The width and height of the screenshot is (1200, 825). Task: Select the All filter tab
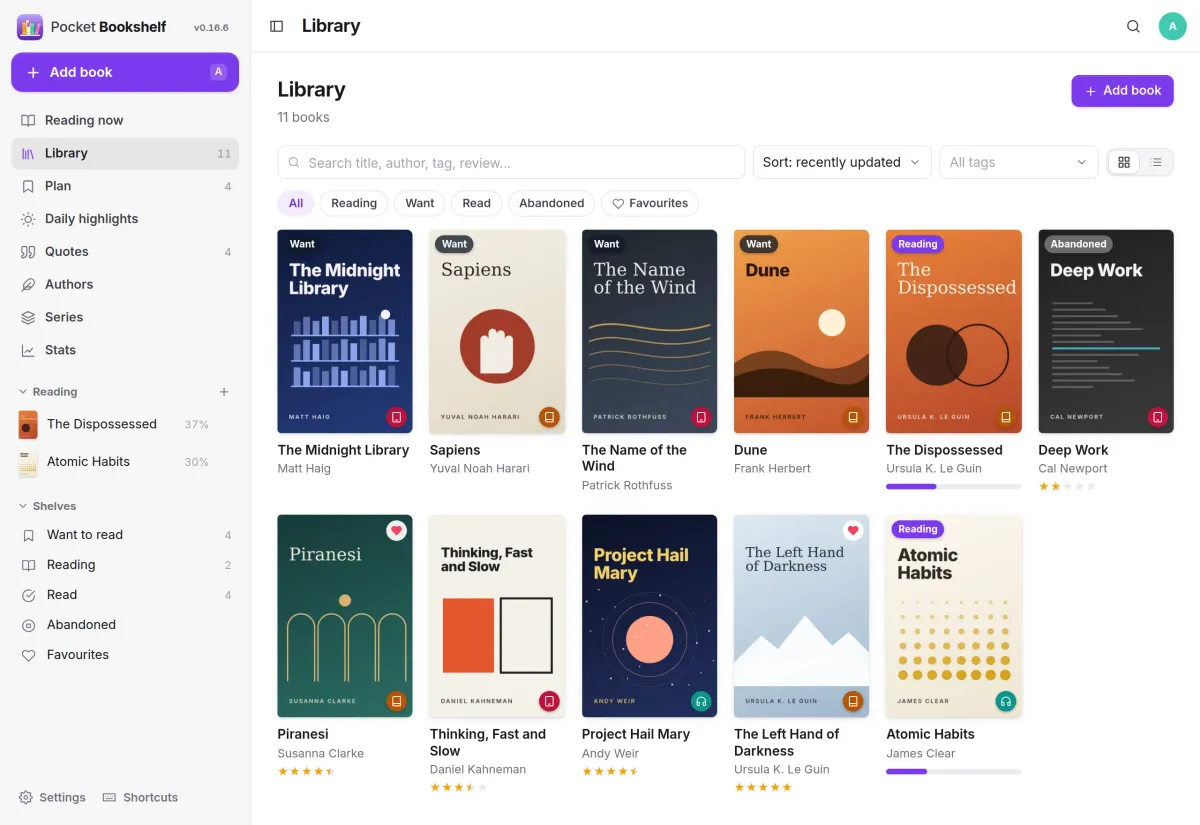click(x=296, y=203)
